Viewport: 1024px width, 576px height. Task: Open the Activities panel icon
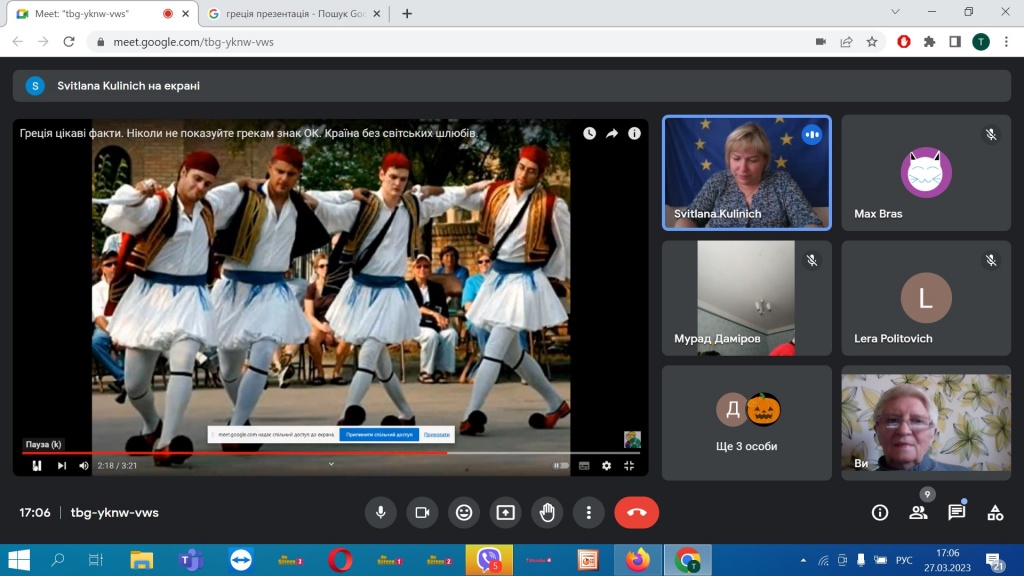point(995,513)
